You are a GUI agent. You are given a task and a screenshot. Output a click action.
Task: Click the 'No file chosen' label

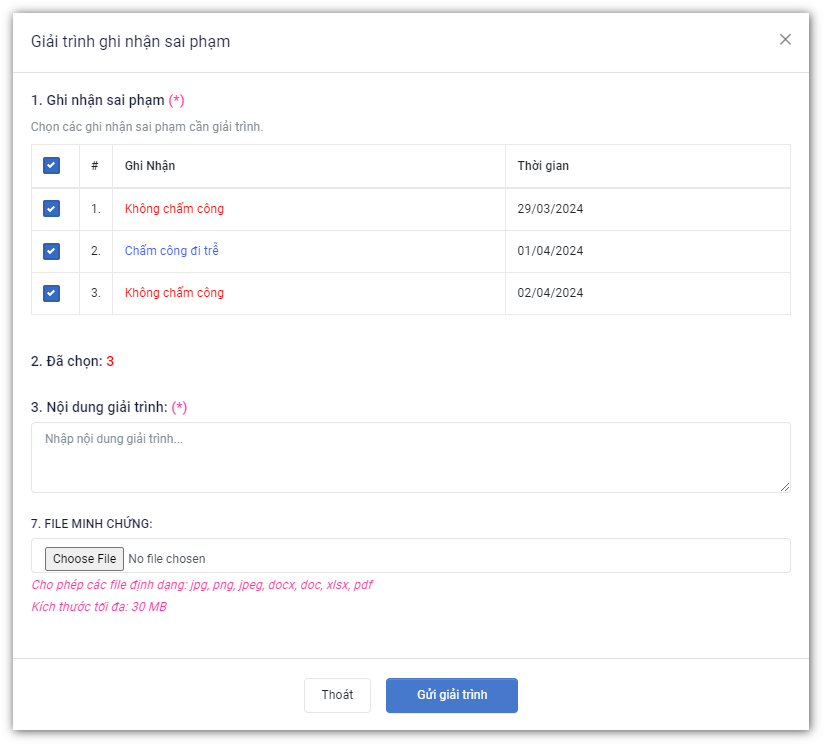[167, 559]
